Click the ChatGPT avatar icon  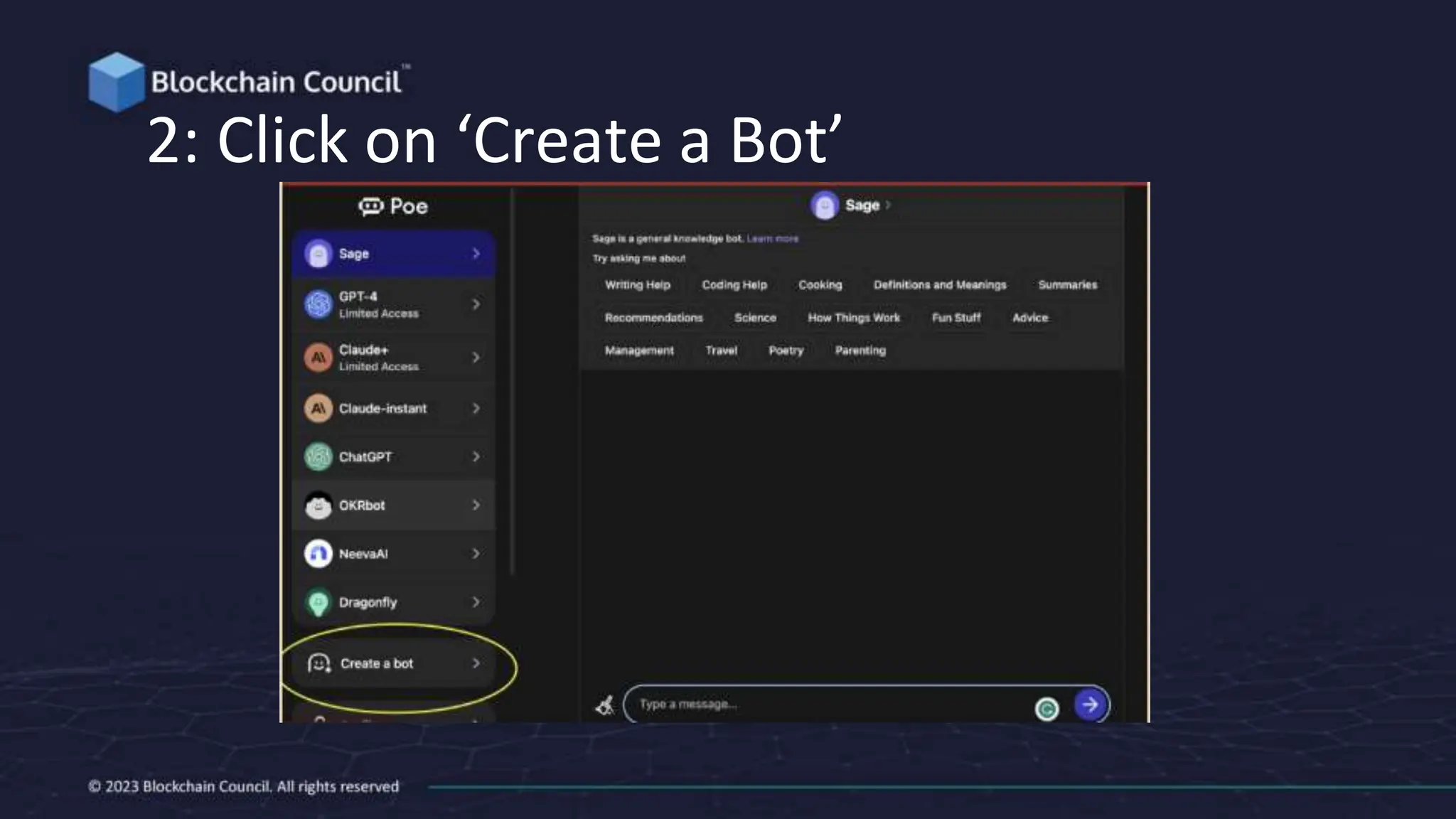(x=318, y=456)
